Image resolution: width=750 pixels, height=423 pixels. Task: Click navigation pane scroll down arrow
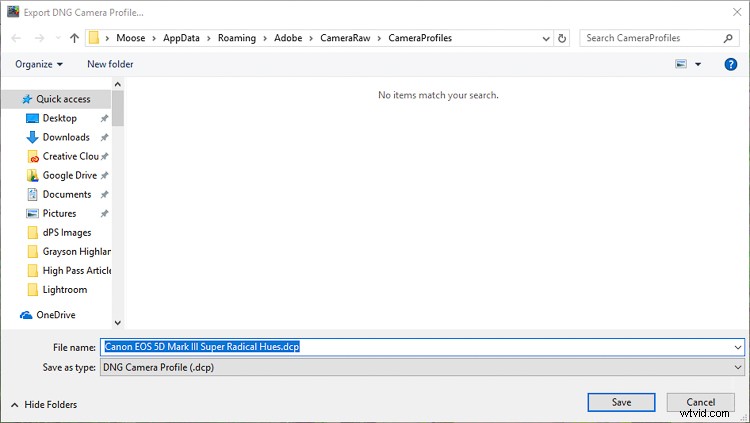[118, 323]
